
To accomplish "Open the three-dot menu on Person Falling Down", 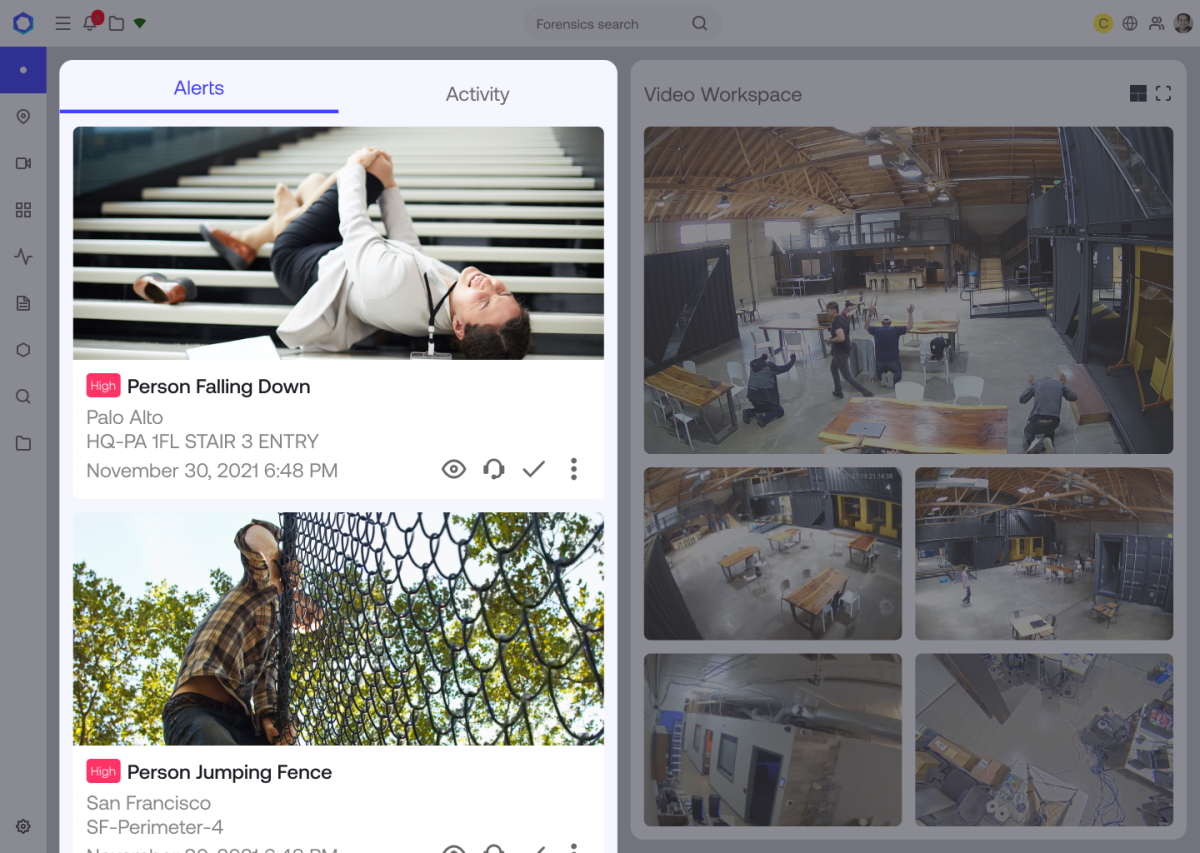I will [x=574, y=468].
